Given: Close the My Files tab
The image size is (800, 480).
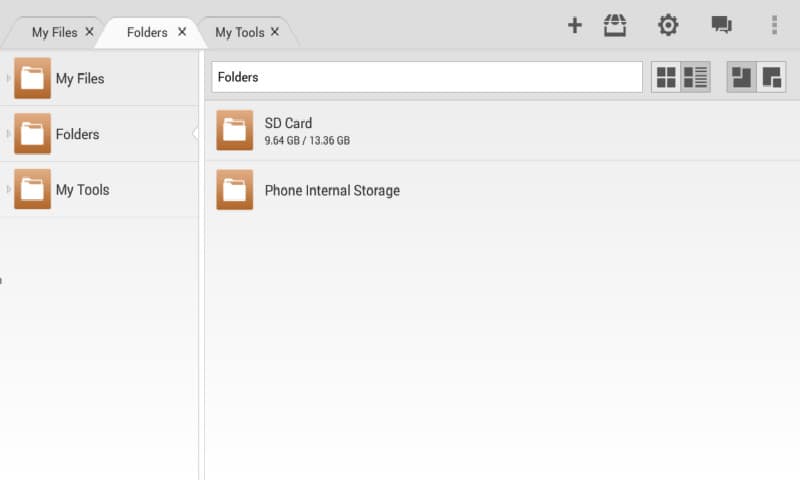Looking at the screenshot, I should coord(89,32).
